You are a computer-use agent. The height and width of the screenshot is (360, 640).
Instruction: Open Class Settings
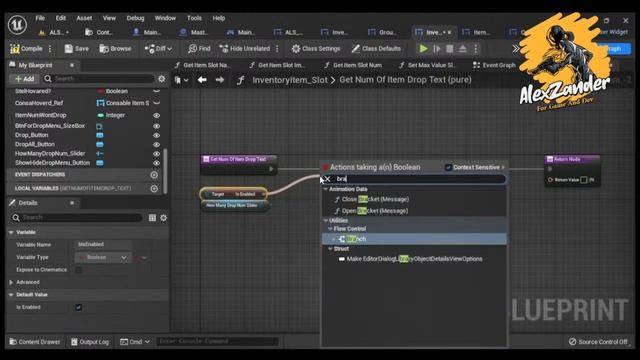(x=316, y=49)
